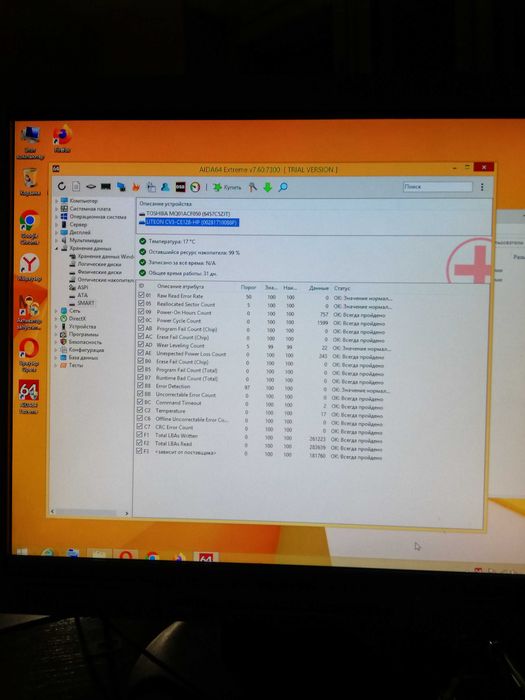This screenshot has width=525, height=700.
Task: Click the Refresh toolbar icon
Action: click(x=62, y=186)
